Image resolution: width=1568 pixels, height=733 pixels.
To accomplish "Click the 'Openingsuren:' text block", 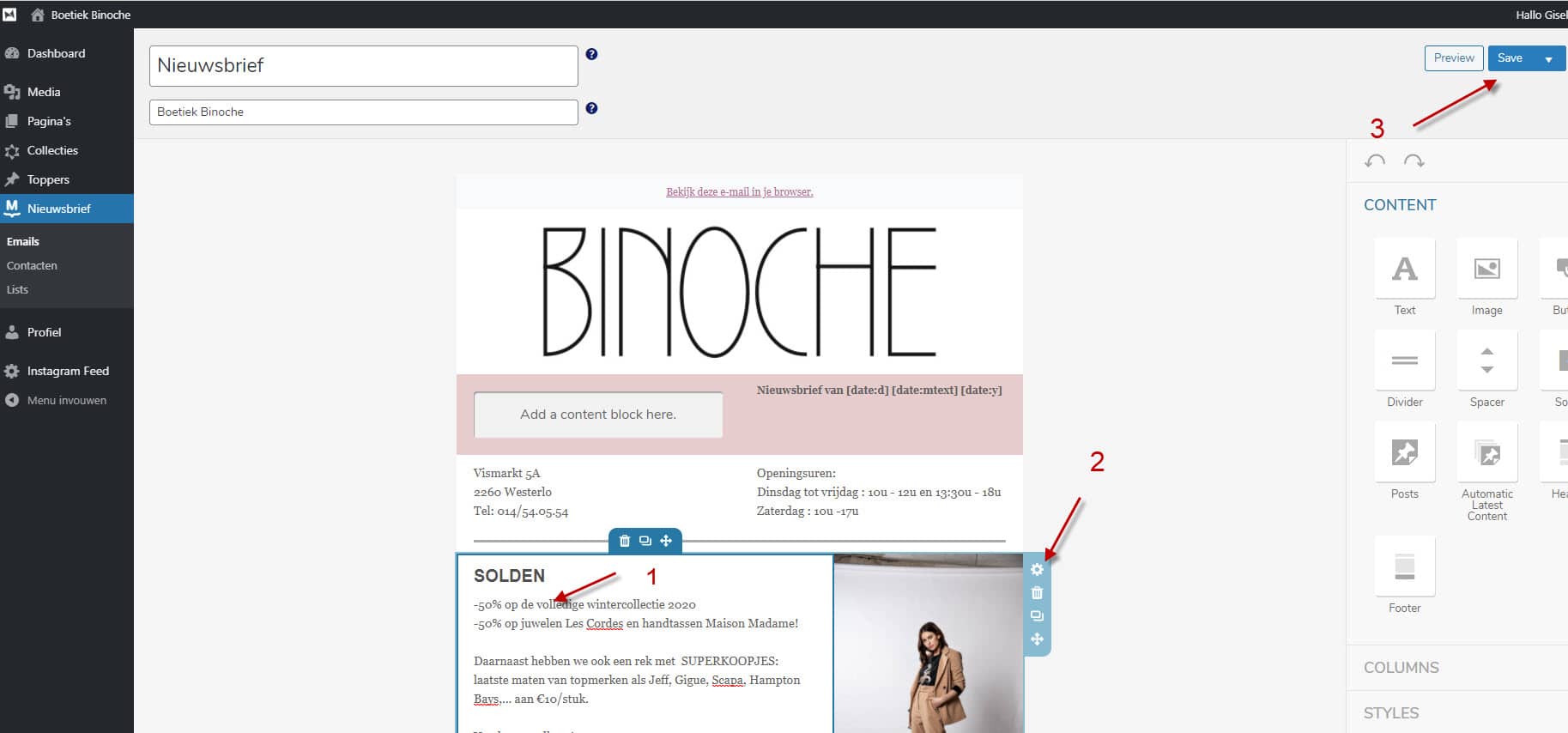I will (879, 492).
